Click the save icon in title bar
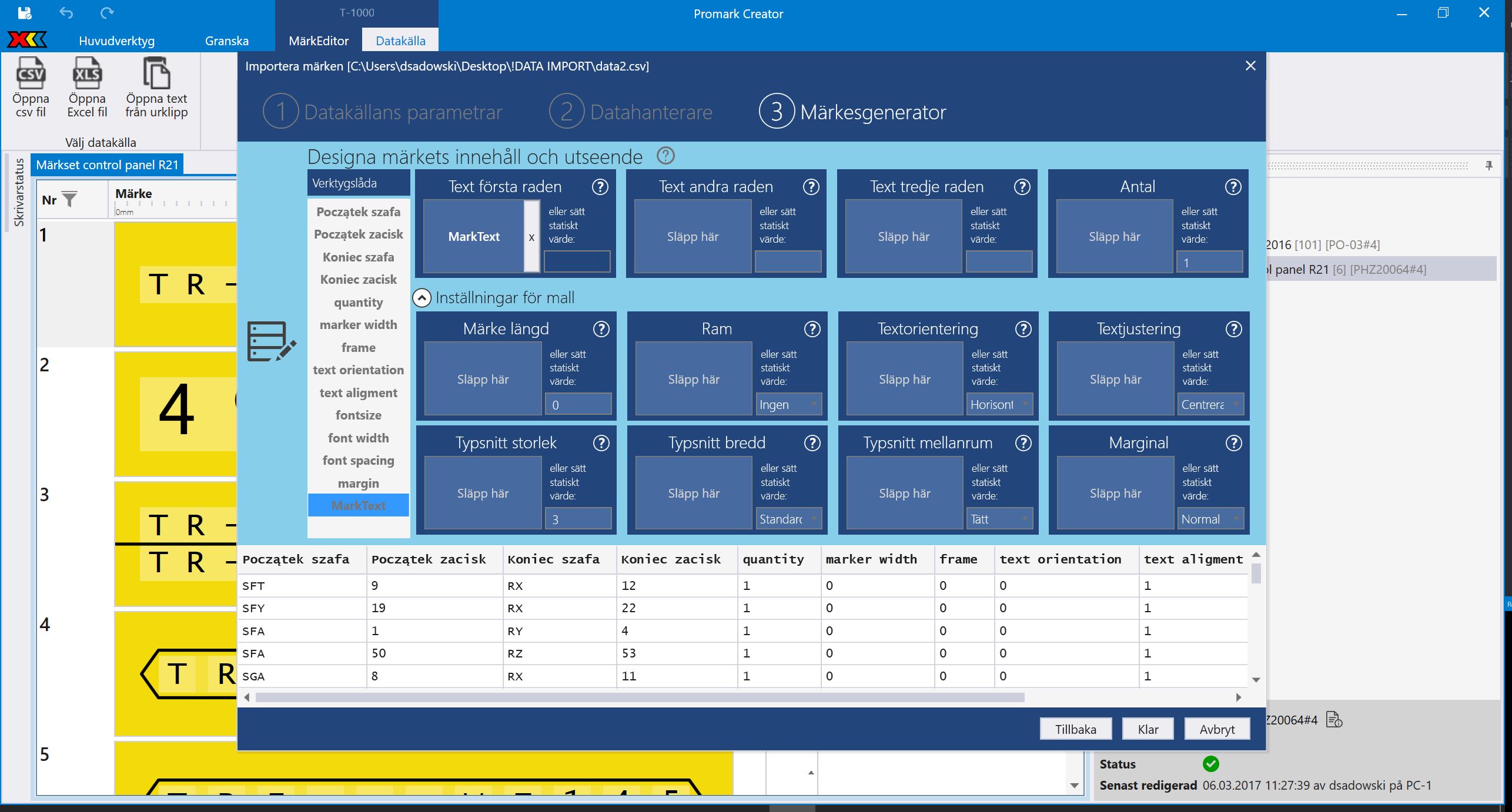 pos(25,13)
